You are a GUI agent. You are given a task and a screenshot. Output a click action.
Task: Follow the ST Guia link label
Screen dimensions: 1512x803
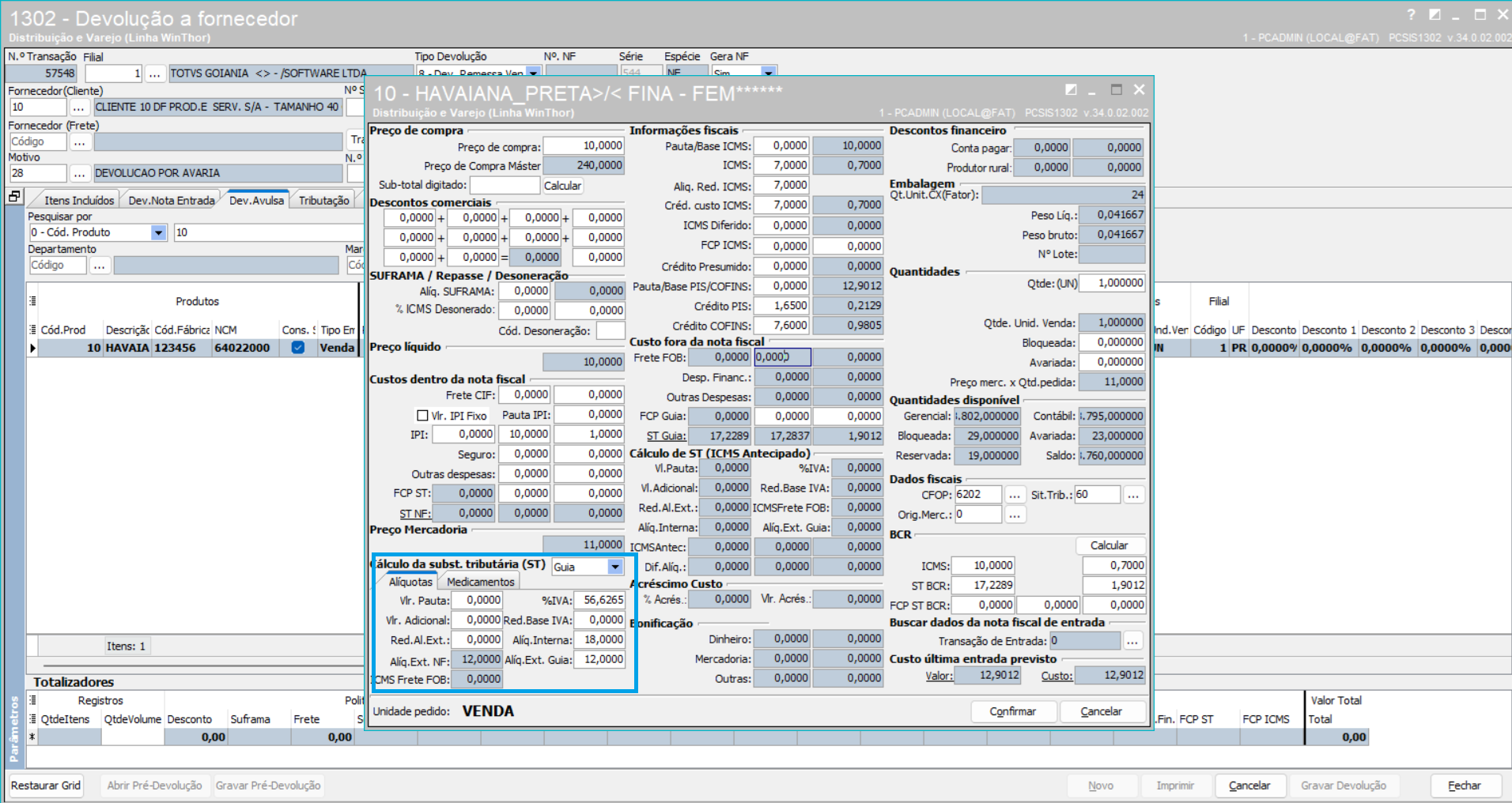coord(666,436)
